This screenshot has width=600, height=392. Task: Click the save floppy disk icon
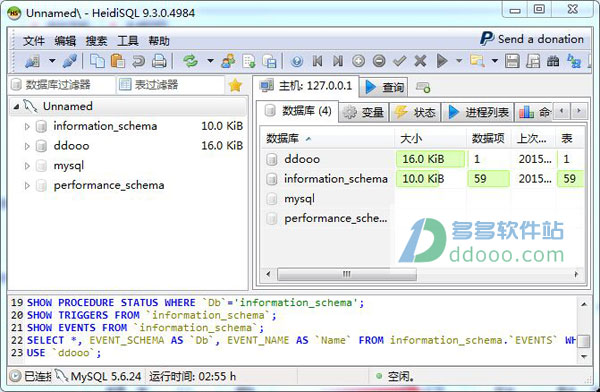[512, 61]
